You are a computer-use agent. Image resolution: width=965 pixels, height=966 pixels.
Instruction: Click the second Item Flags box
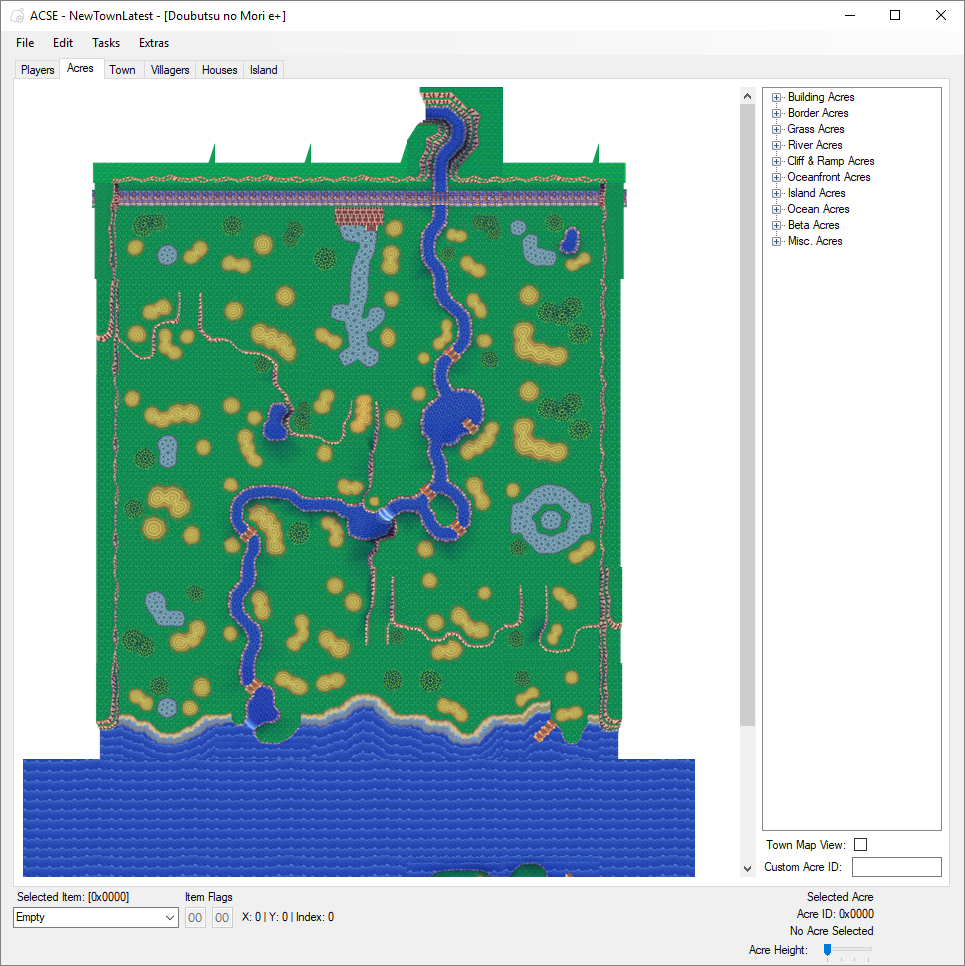(x=222, y=917)
